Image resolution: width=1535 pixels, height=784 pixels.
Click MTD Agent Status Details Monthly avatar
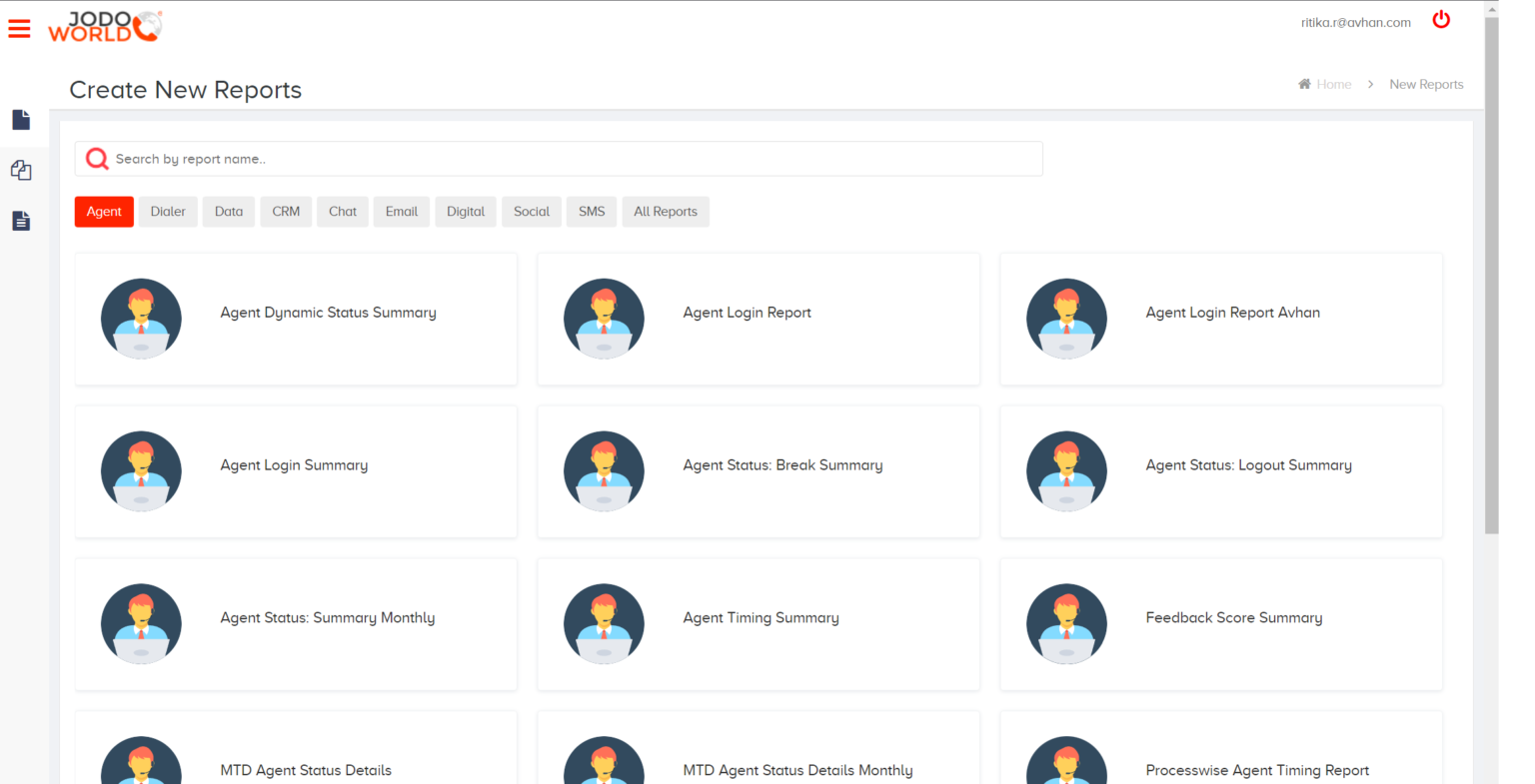click(x=604, y=760)
